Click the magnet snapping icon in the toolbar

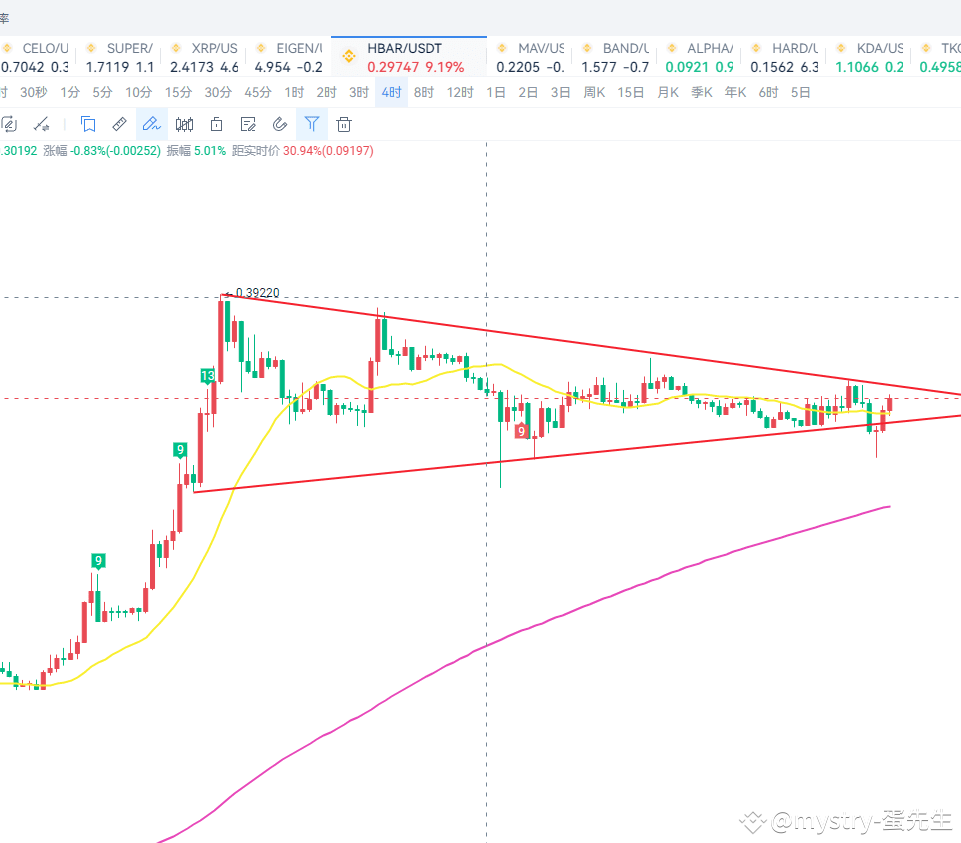coord(281,124)
